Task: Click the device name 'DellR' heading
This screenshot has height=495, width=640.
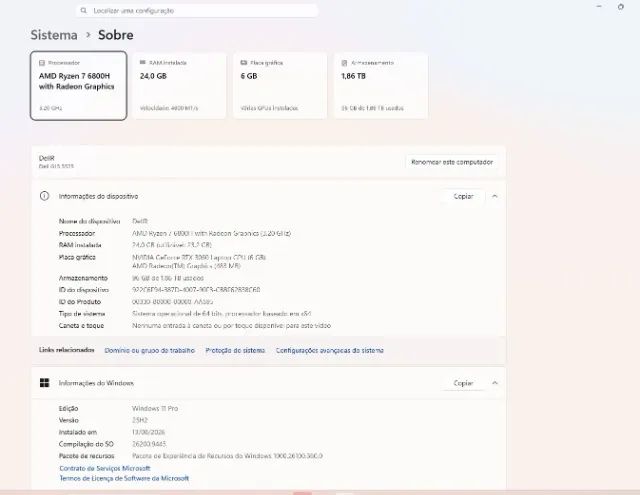Action: 47,158
